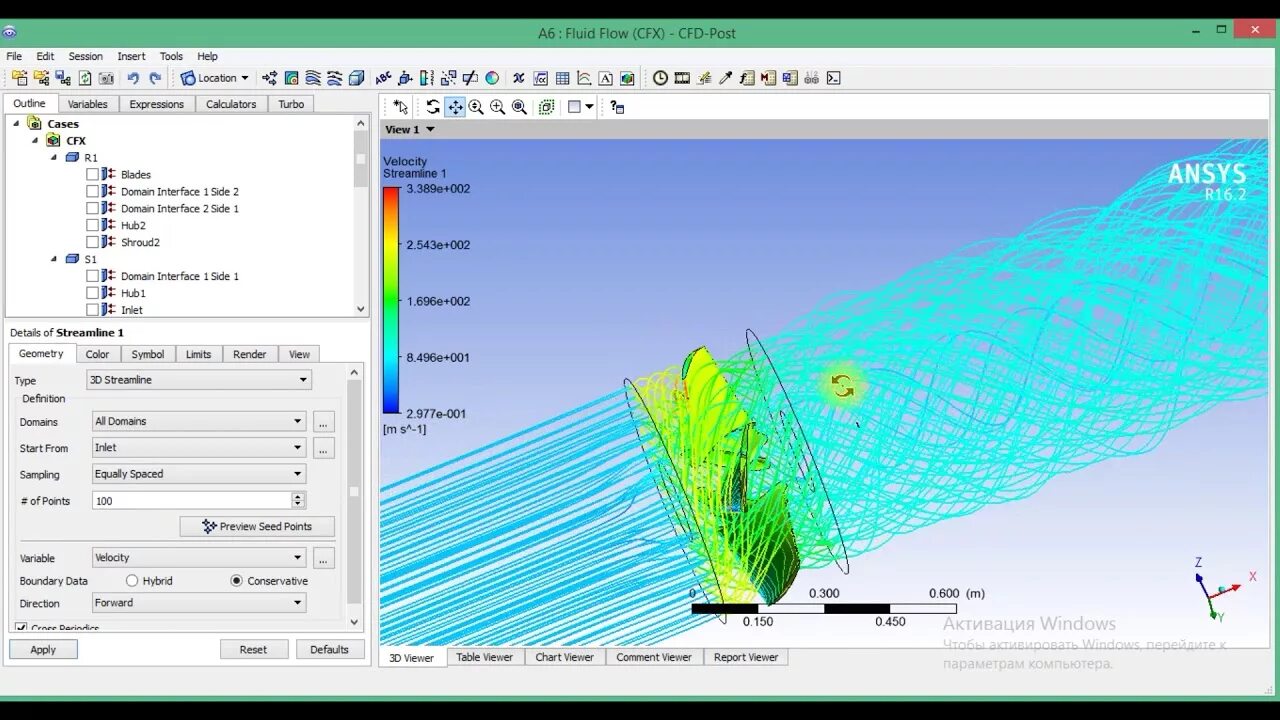1280x720 pixels.
Task: Insert a Vector plot
Action: pos(269,78)
